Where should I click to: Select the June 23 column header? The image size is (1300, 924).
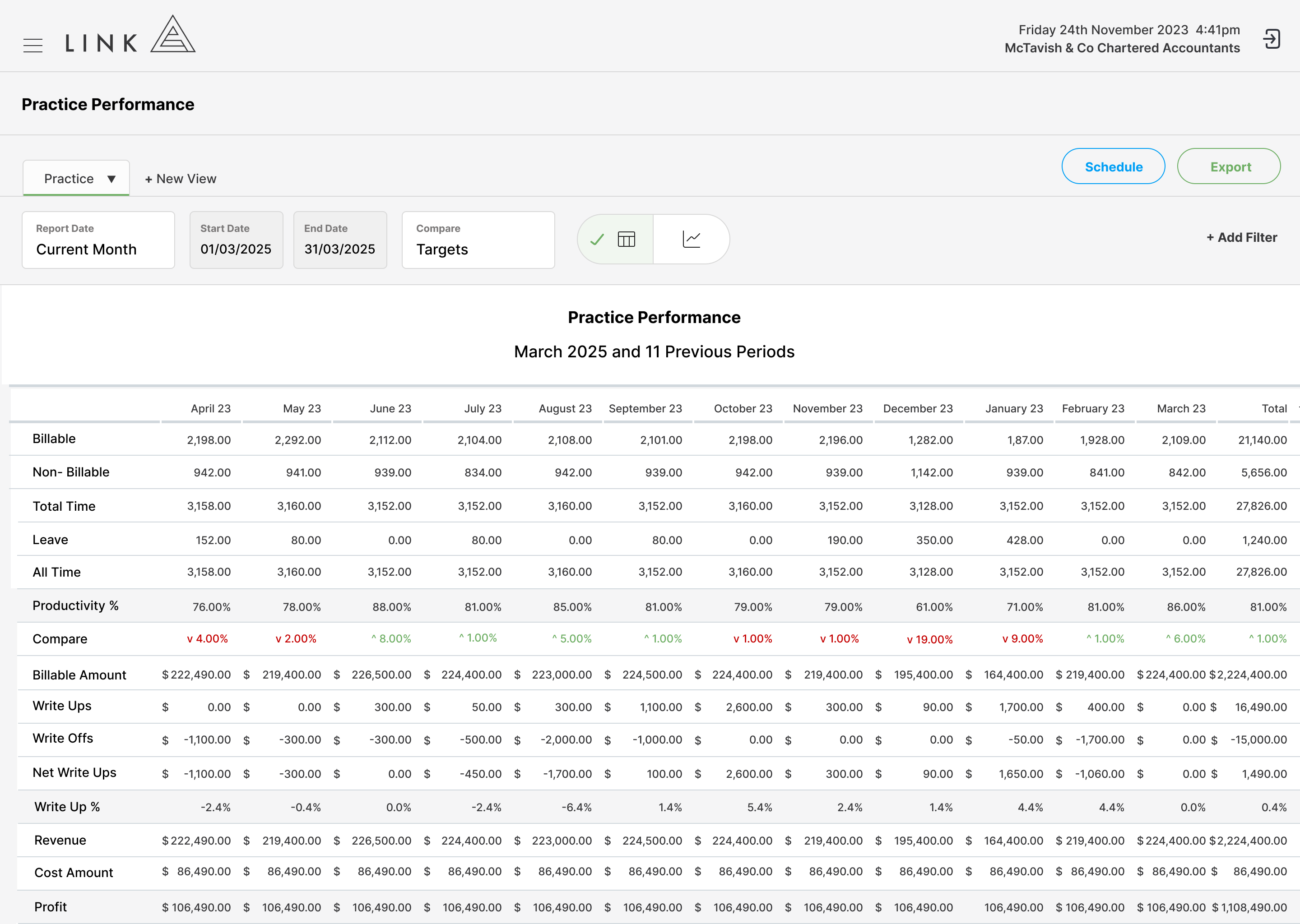click(x=390, y=408)
